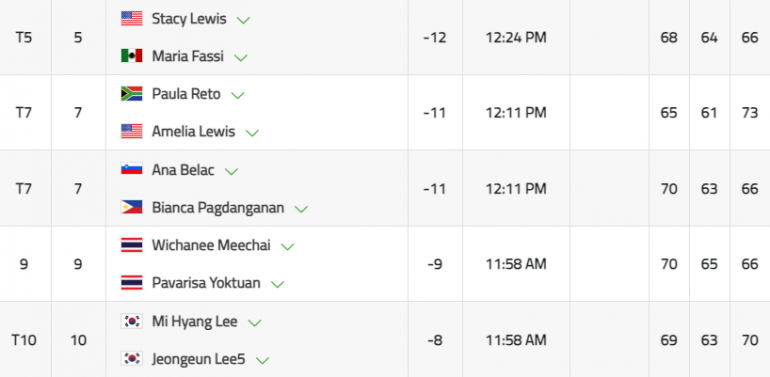Click the Philippines flag beside Bianca Pagdanganan
This screenshot has height=377, width=770.
[x=132, y=207]
